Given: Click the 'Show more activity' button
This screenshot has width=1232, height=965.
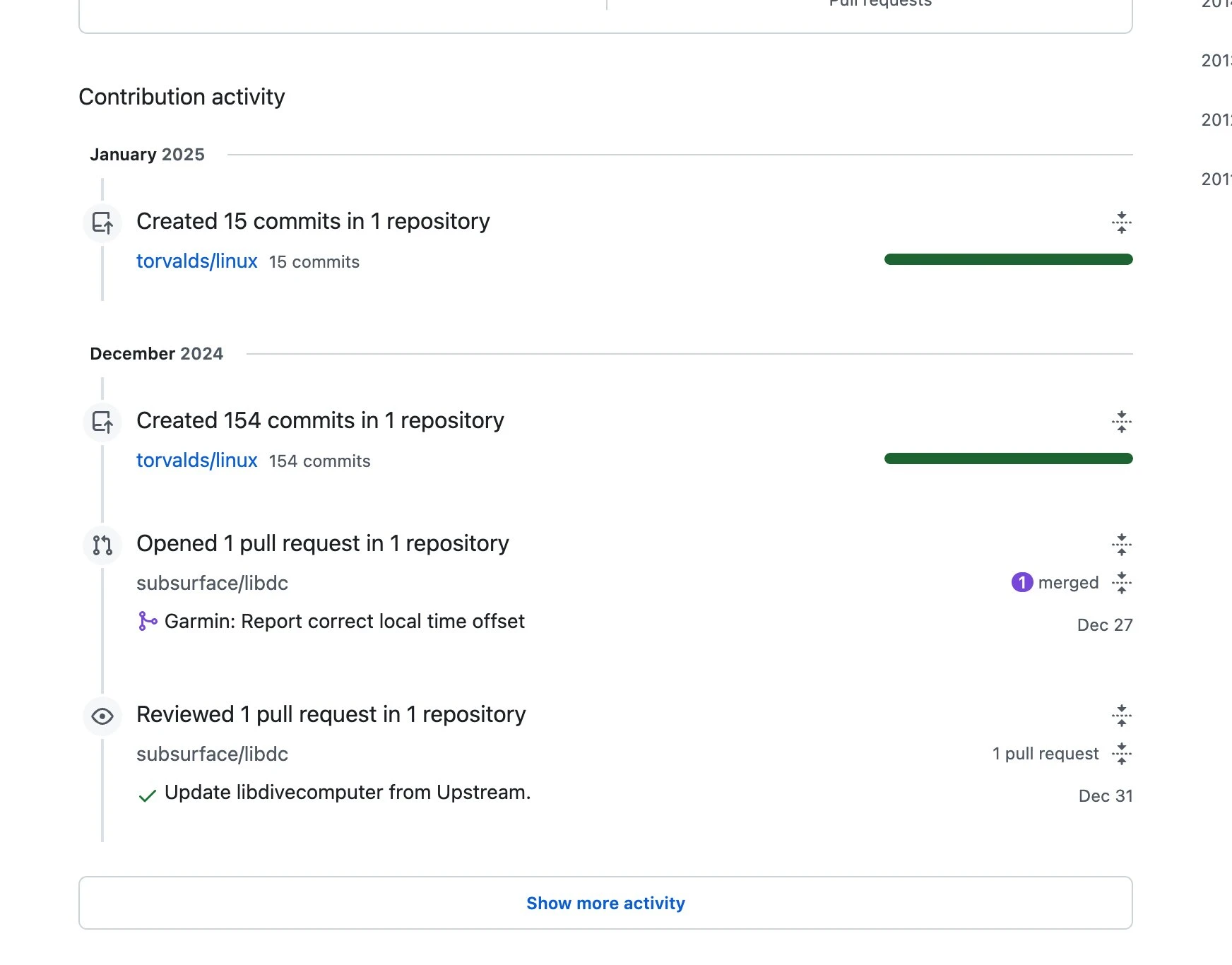Looking at the screenshot, I should [x=605, y=903].
